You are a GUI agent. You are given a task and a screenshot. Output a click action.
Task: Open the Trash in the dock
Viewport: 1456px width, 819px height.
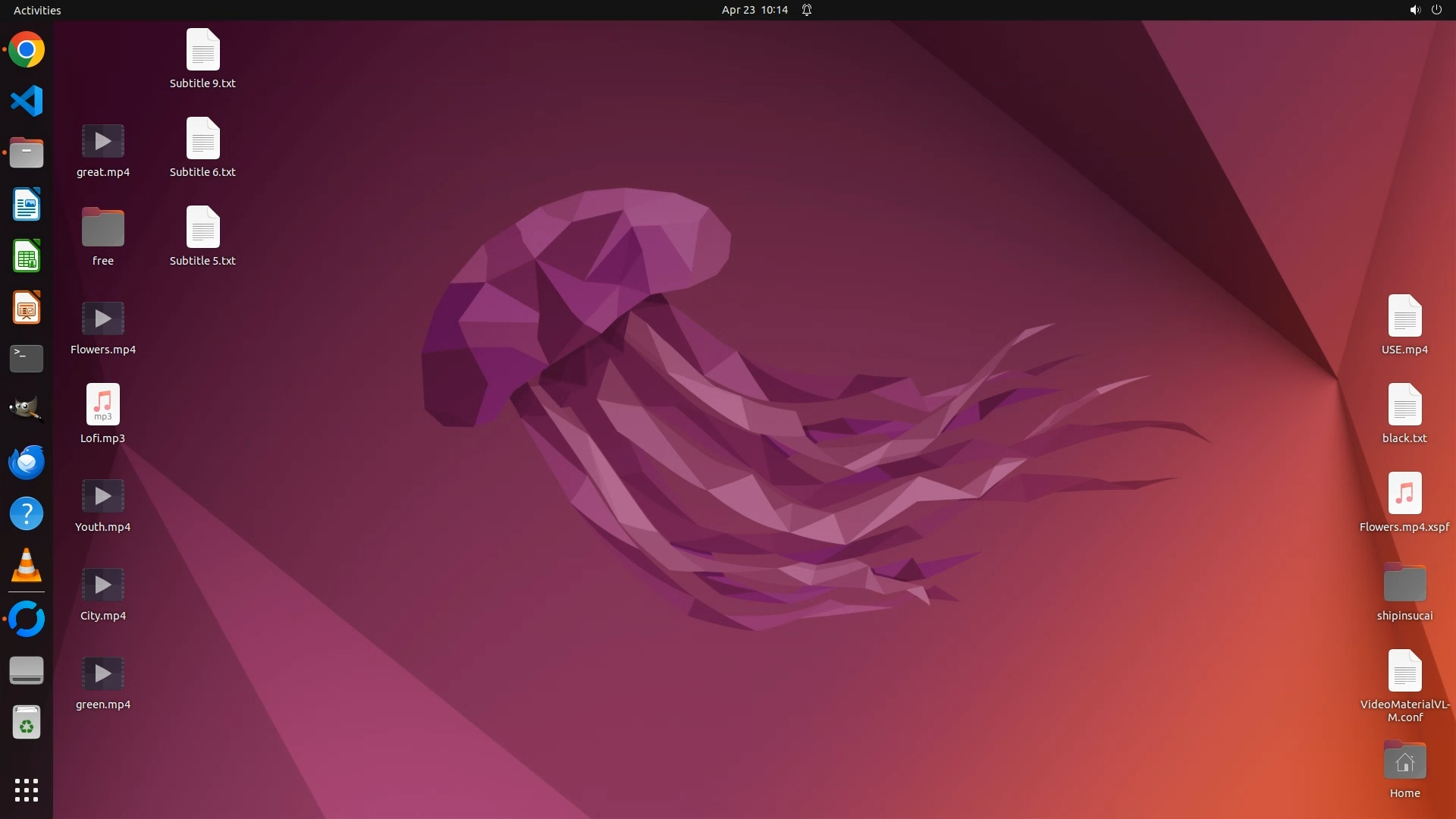click(27, 723)
